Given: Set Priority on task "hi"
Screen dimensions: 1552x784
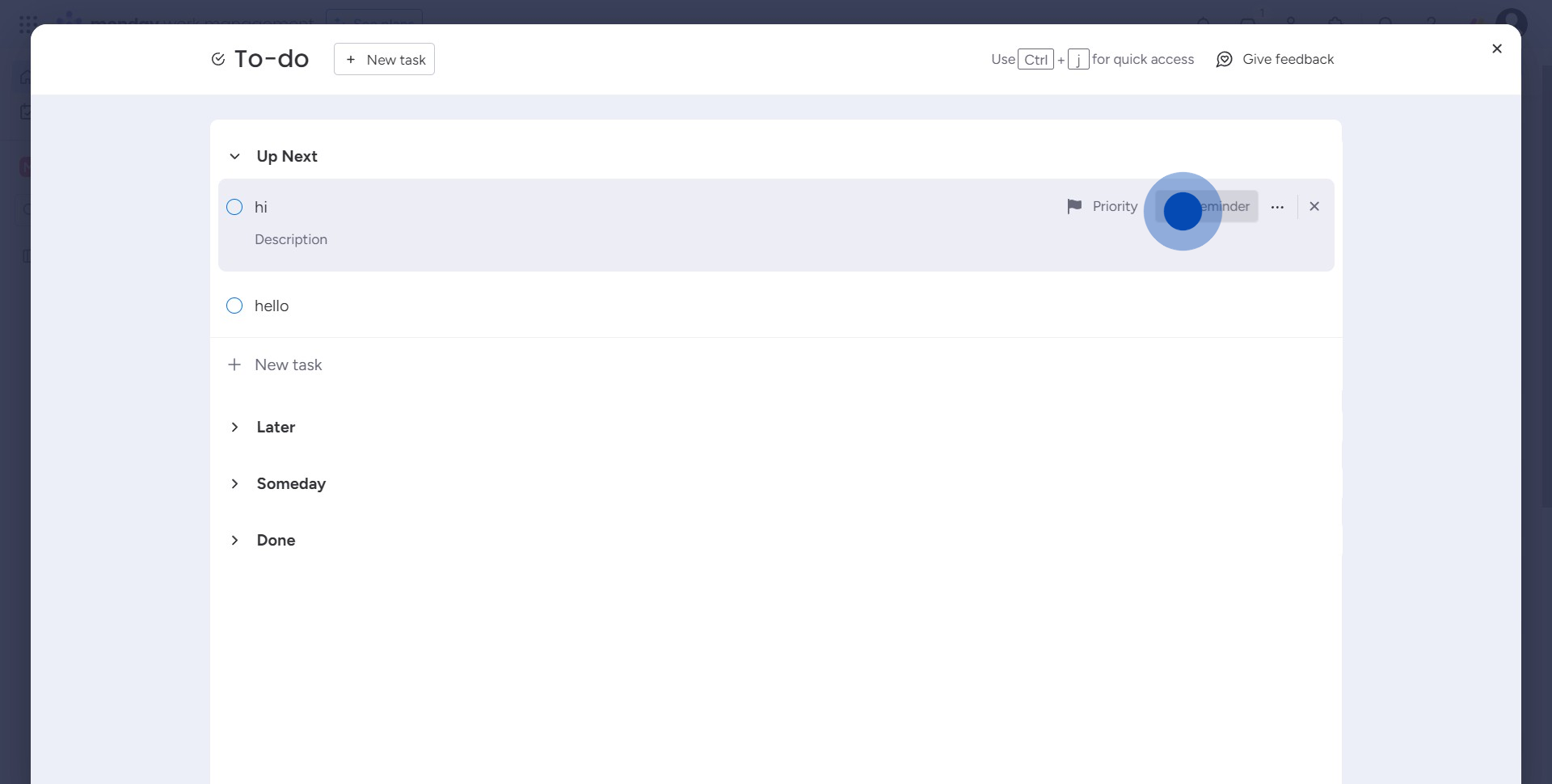Looking at the screenshot, I should pyautogui.click(x=1102, y=206).
